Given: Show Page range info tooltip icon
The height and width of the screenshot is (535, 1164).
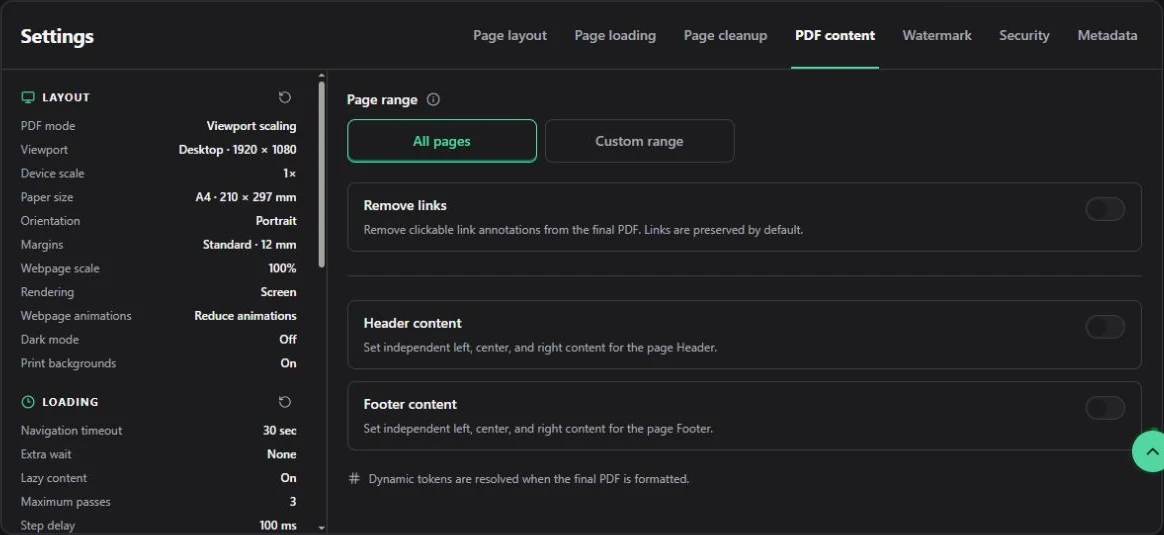Looking at the screenshot, I should (x=434, y=99).
